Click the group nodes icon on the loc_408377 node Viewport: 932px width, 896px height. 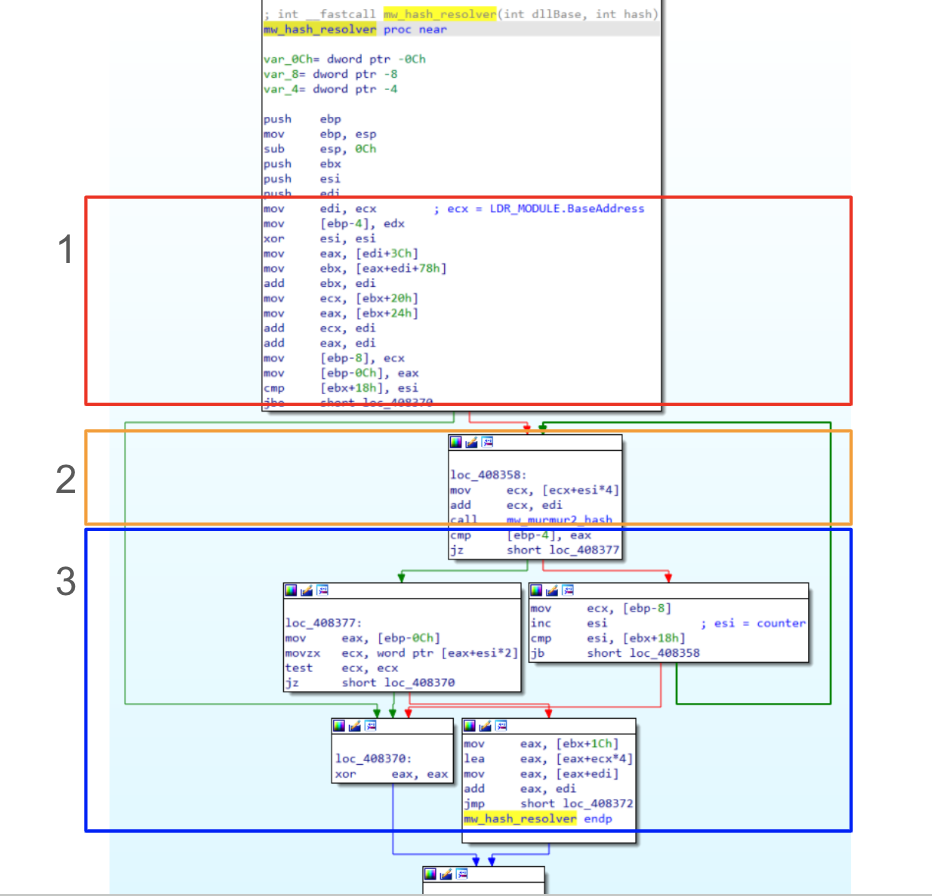pos(322,591)
